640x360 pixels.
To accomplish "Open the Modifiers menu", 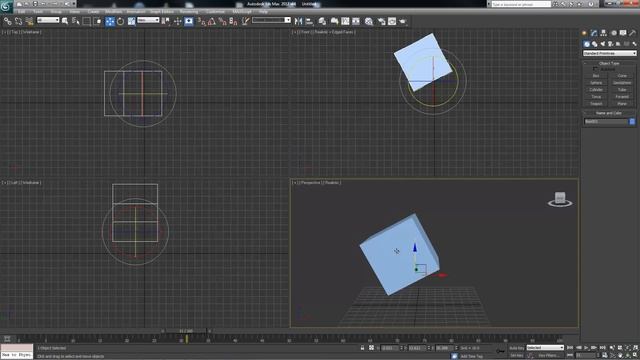I will [113, 12].
